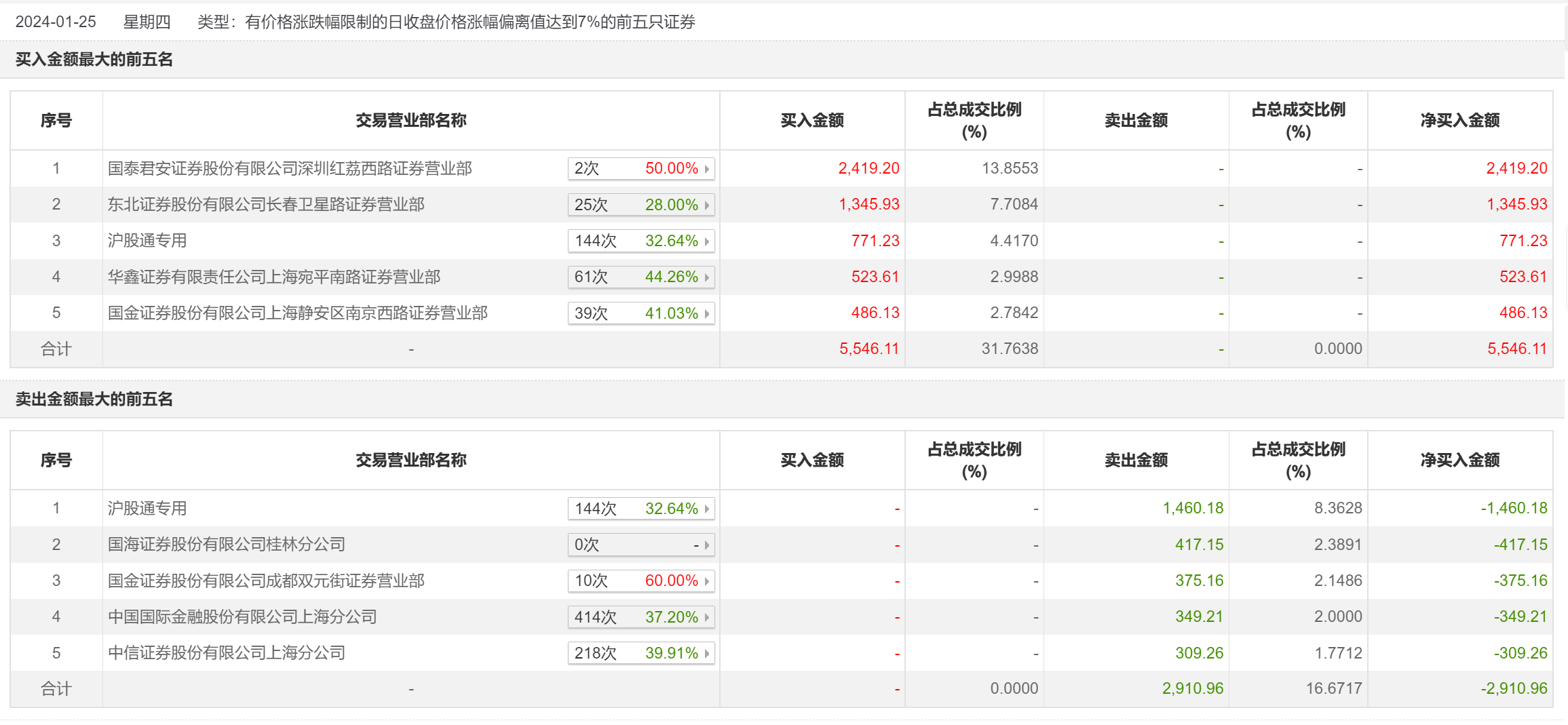1568x725 pixels.
Task: Click total sell percentage 16.6717
Action: pyautogui.click(x=1334, y=688)
